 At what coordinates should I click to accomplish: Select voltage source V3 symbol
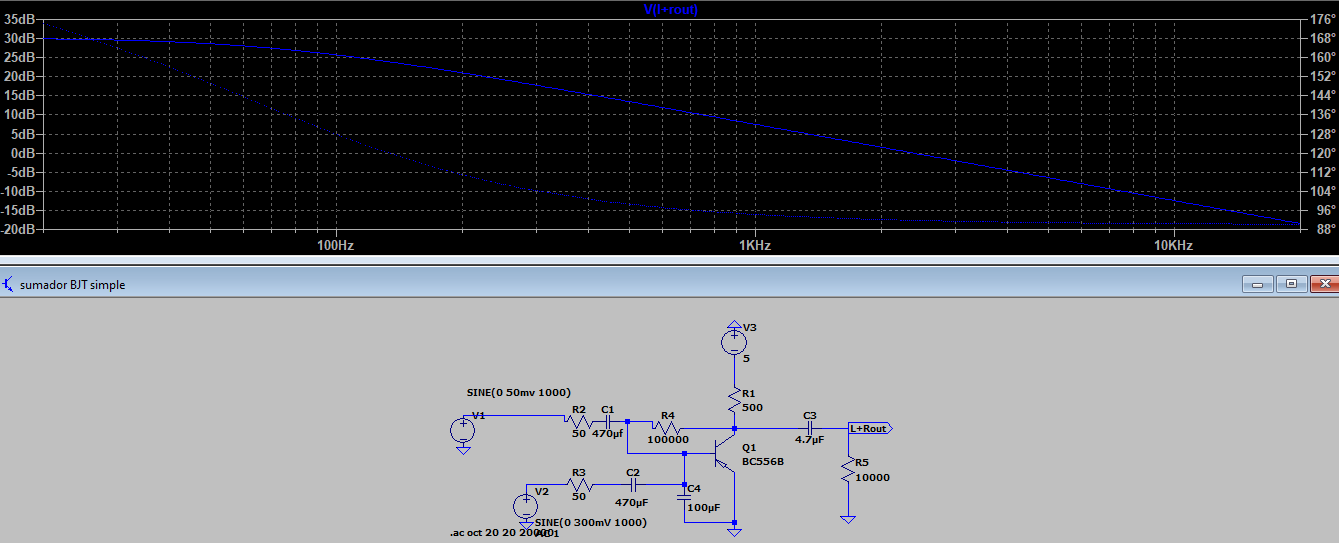[x=734, y=343]
